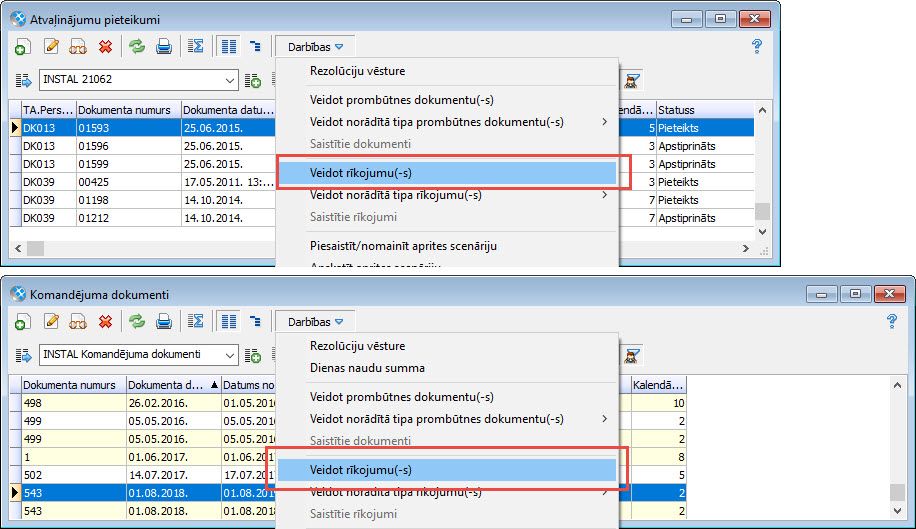Image resolution: width=916 pixels, height=529 pixels.
Task: Click add view icon next to INSTAL Komandējuma dokumenti combo
Action: click(253, 356)
